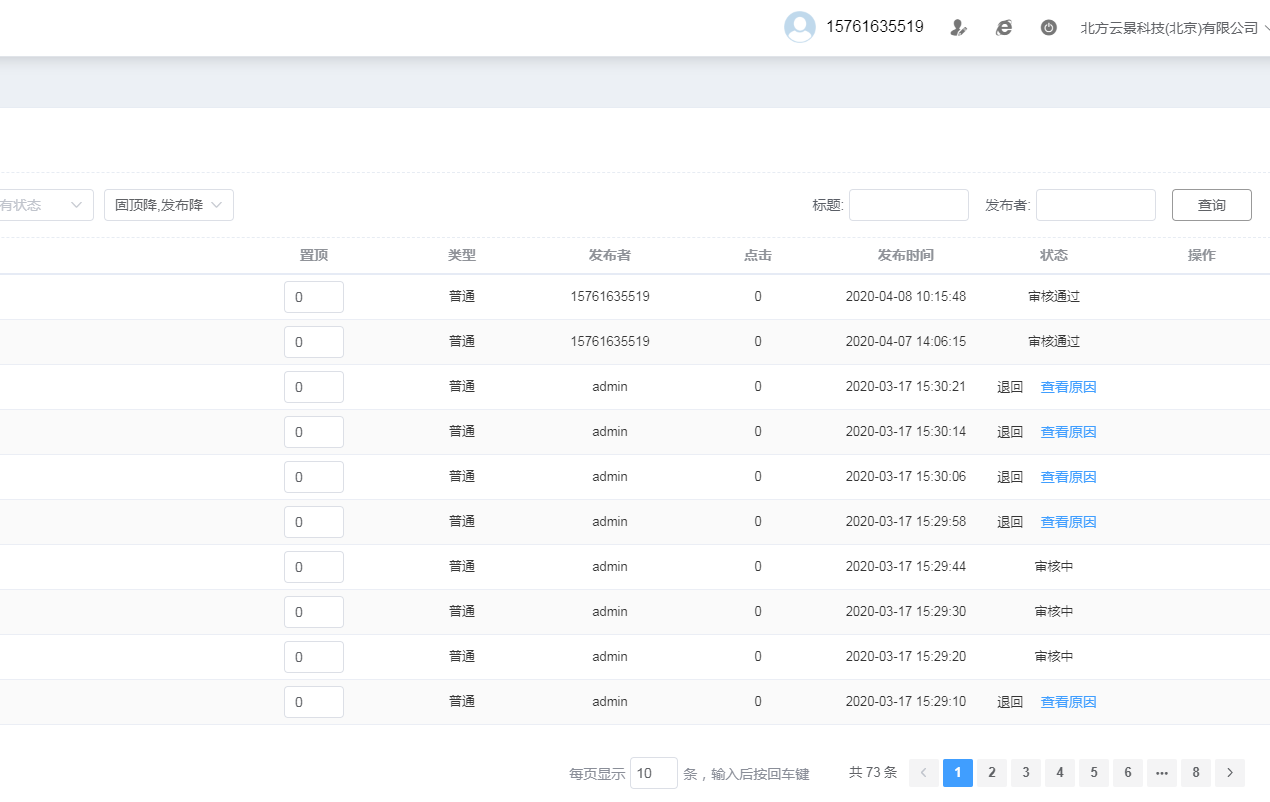This screenshot has width=1270, height=802.
Task: Click the Internet Explorer browser icon
Action: click(x=1003, y=28)
